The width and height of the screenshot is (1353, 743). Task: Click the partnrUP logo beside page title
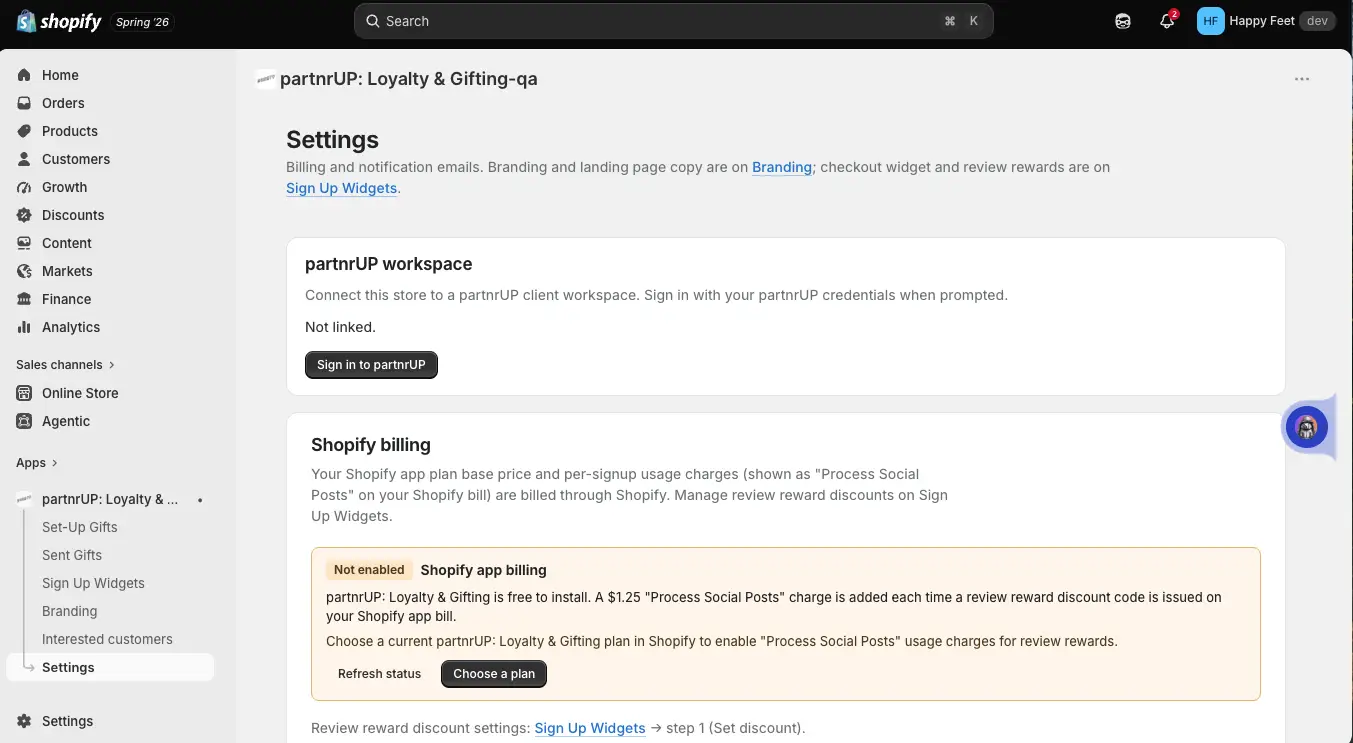coord(266,79)
